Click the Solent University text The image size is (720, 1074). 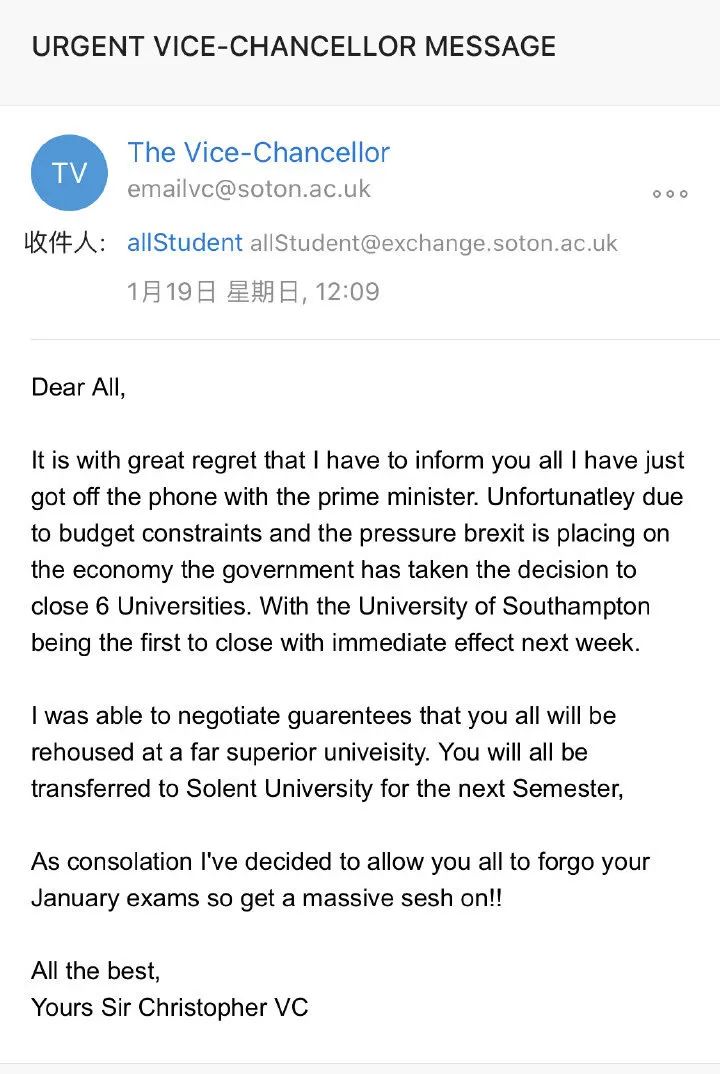coord(280,789)
